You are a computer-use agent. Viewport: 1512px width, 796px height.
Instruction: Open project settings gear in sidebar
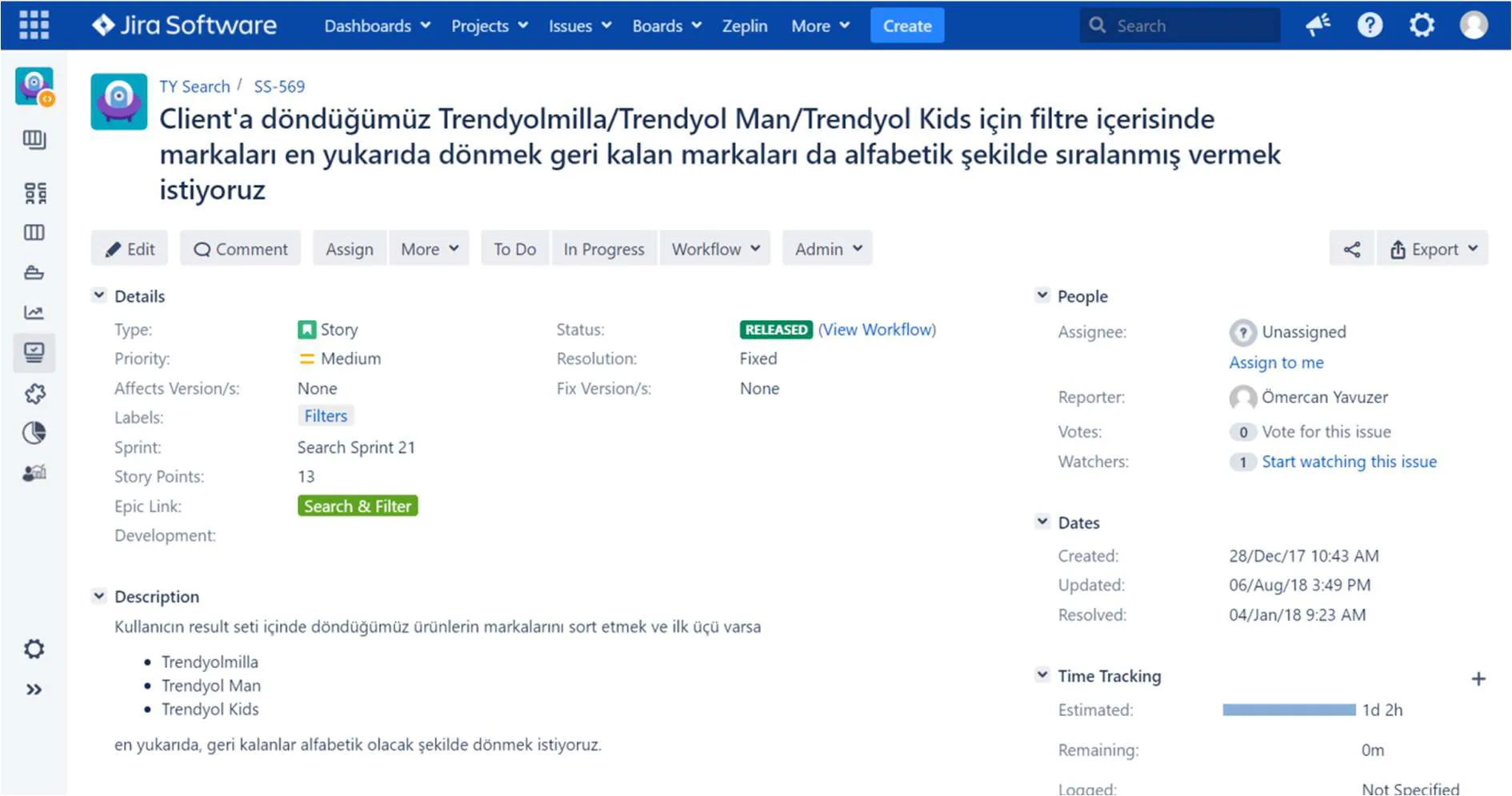point(34,649)
